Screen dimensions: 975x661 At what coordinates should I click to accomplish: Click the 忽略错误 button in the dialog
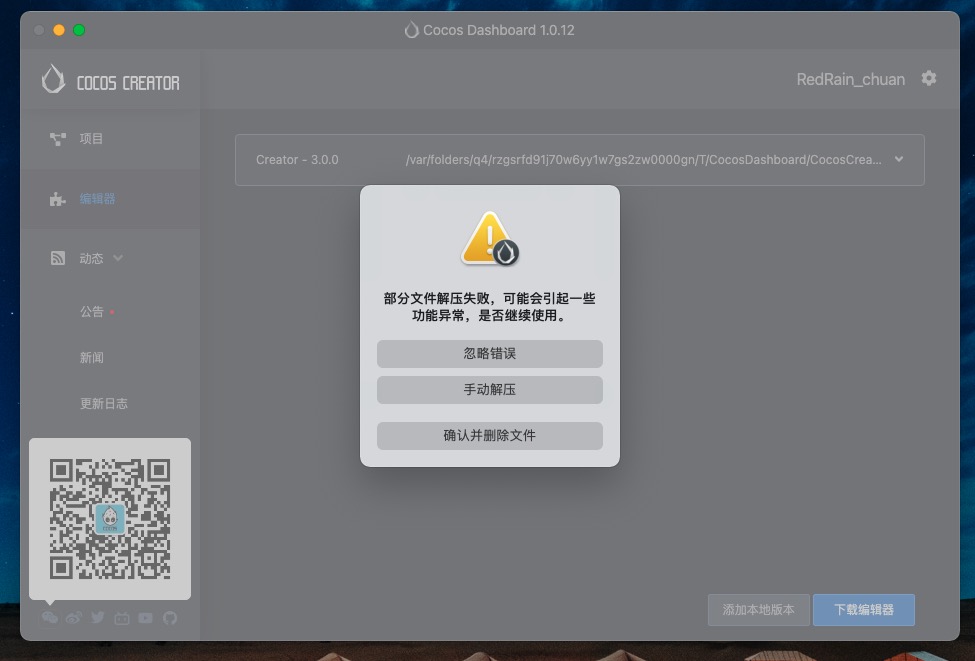coord(489,354)
